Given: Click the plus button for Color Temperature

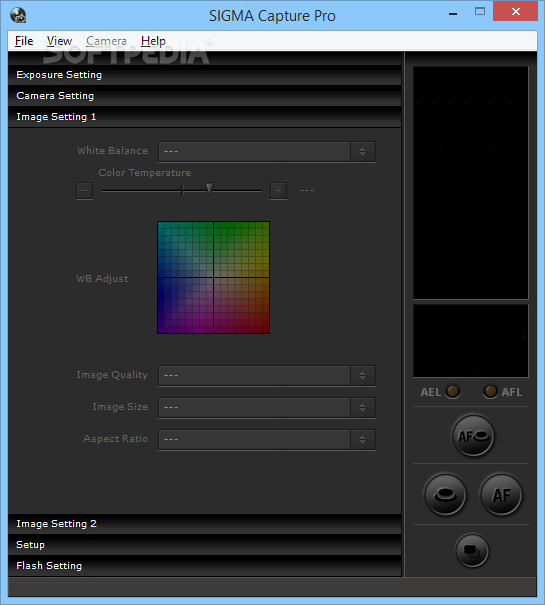Looking at the screenshot, I should click(x=278, y=191).
